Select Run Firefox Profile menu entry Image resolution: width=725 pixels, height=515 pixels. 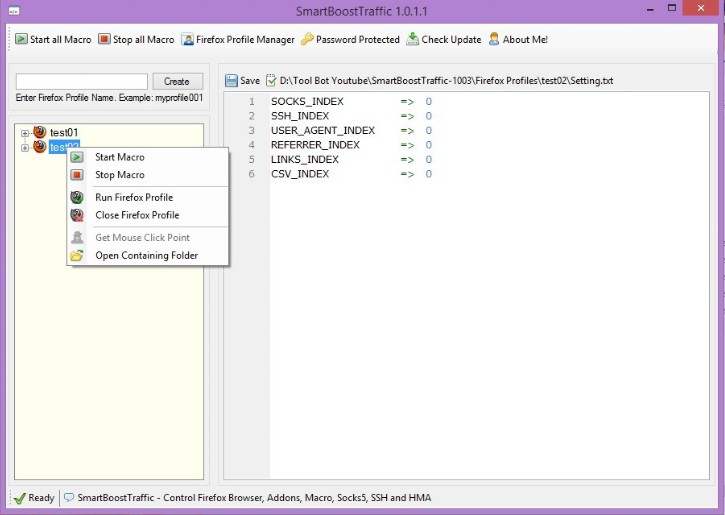point(133,197)
